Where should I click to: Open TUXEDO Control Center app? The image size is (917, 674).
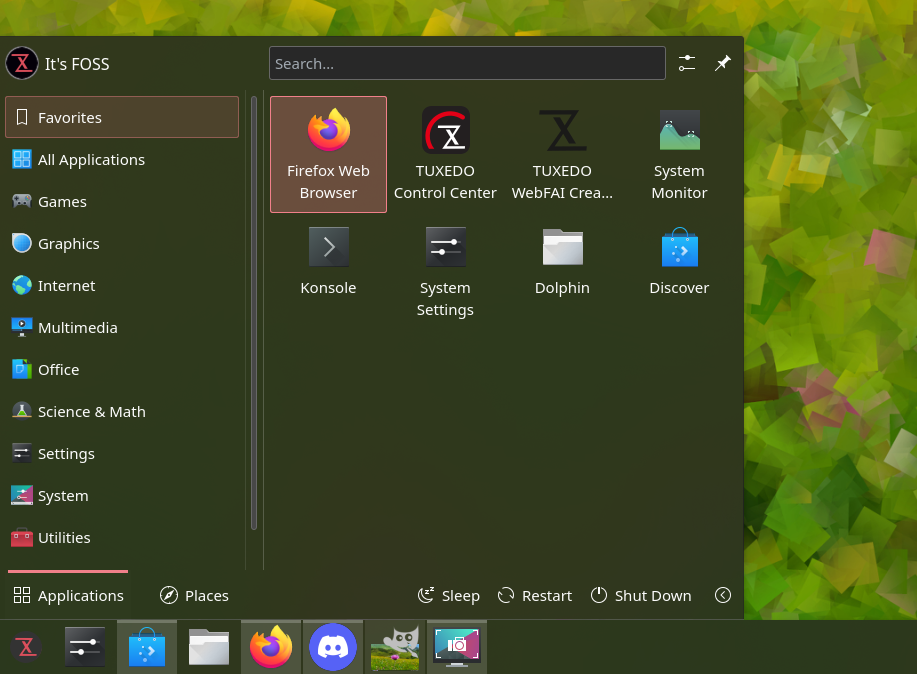[445, 154]
